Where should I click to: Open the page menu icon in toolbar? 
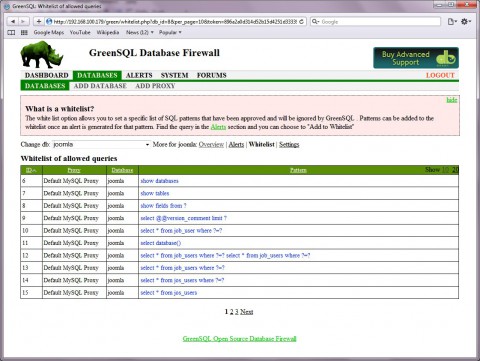(x=452, y=22)
